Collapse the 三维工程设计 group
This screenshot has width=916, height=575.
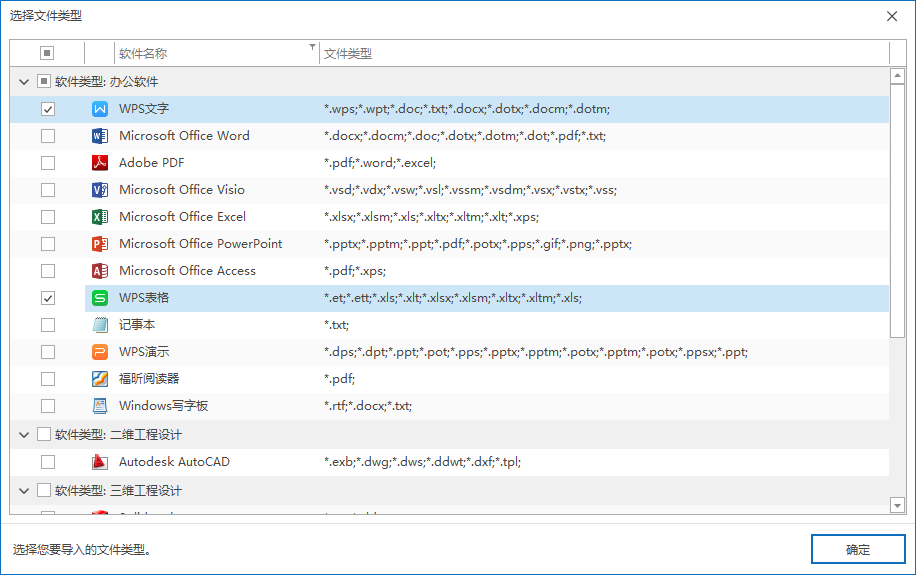(24, 491)
